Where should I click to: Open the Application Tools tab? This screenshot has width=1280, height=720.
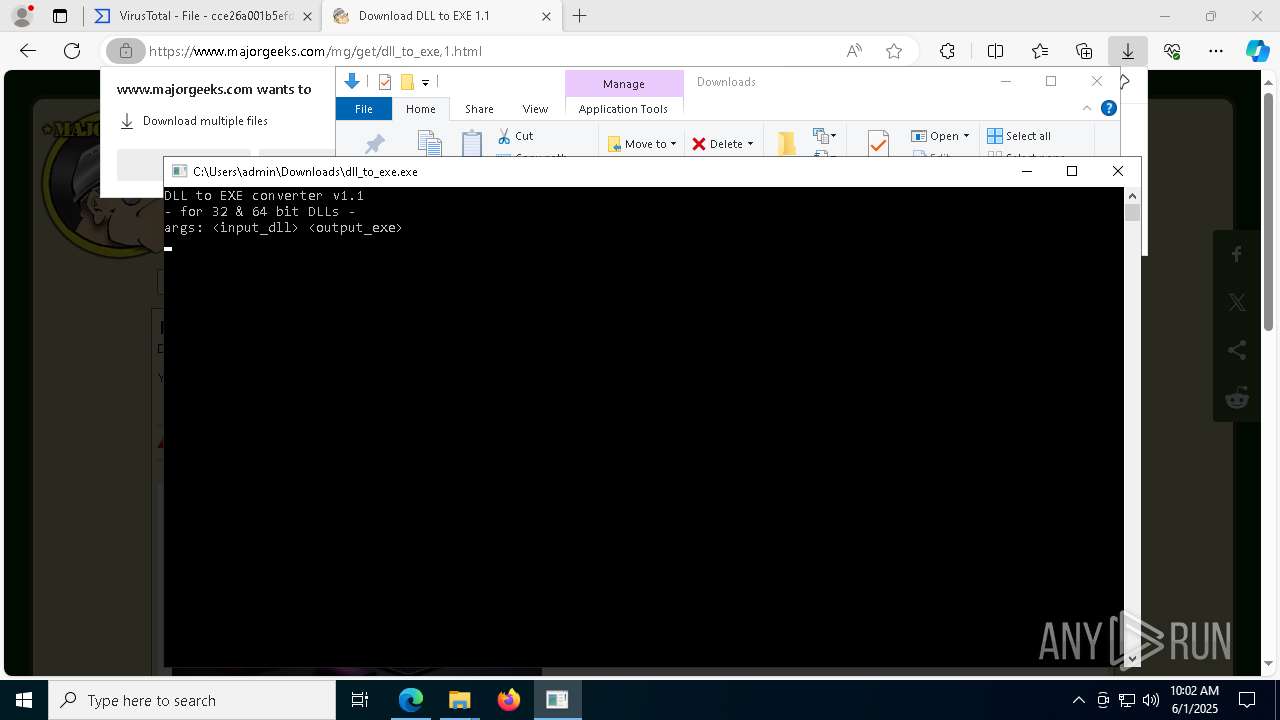point(623,109)
